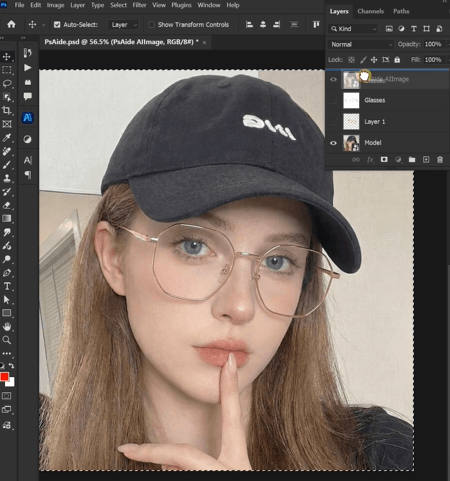450x481 pixels.
Task: Toggle lock transparent pixels
Action: (x=351, y=60)
